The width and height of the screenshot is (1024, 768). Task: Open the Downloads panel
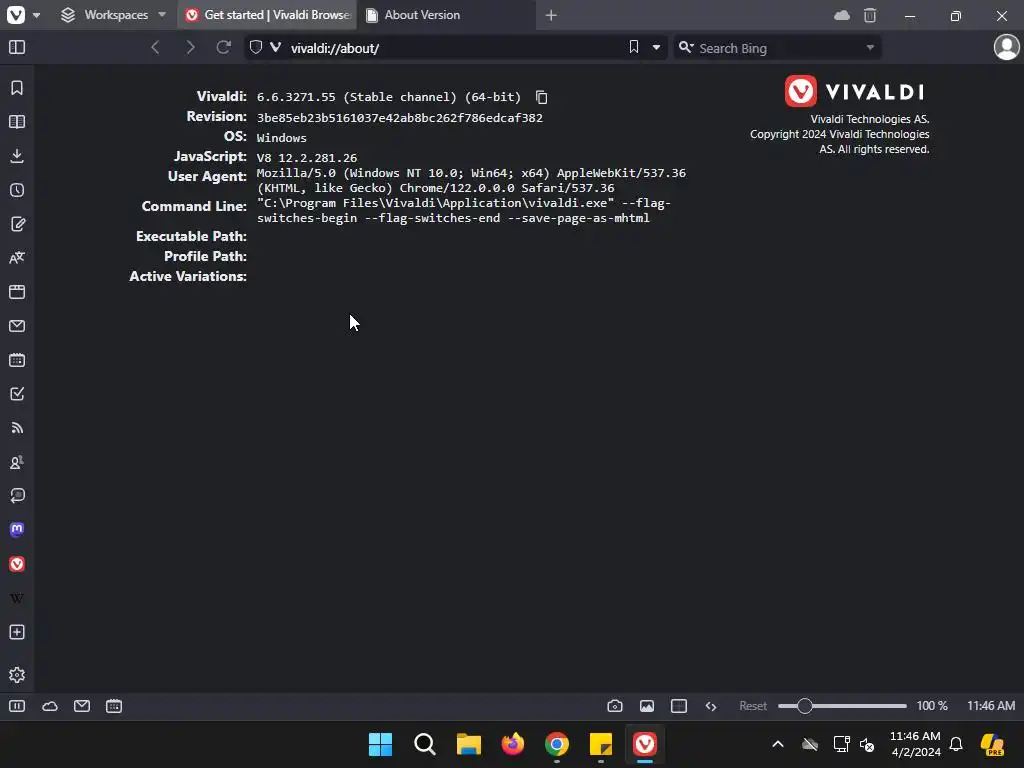point(17,155)
